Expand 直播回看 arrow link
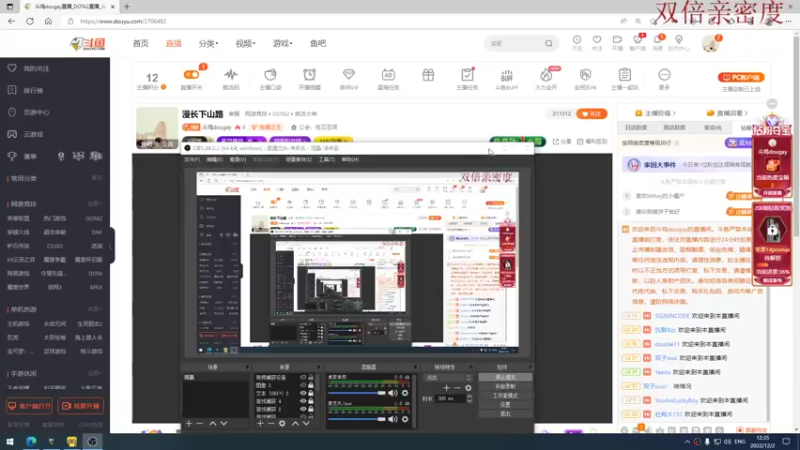This screenshot has width=800, height=450. tap(728, 113)
